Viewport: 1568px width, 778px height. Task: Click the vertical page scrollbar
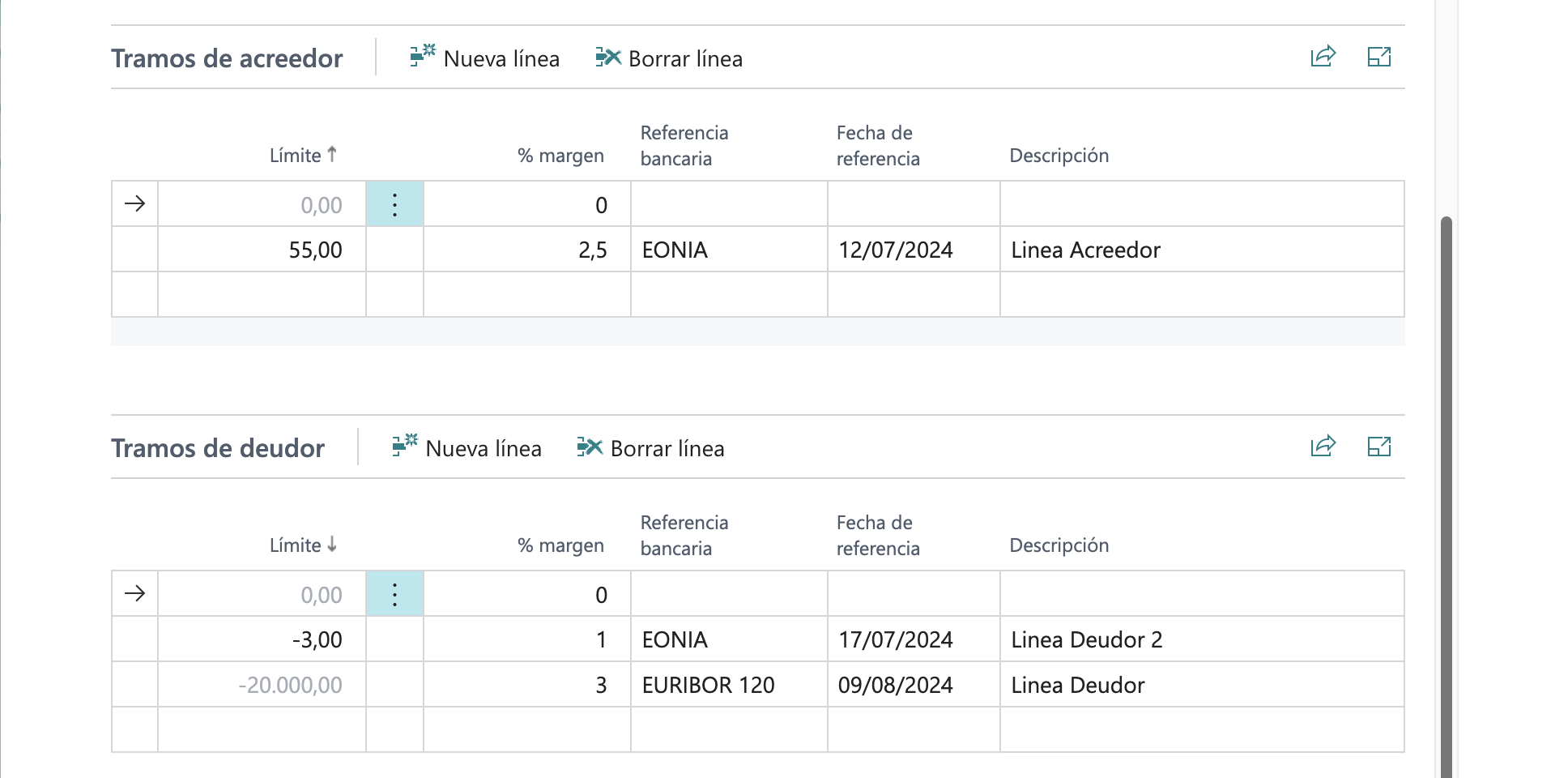click(x=1446, y=486)
